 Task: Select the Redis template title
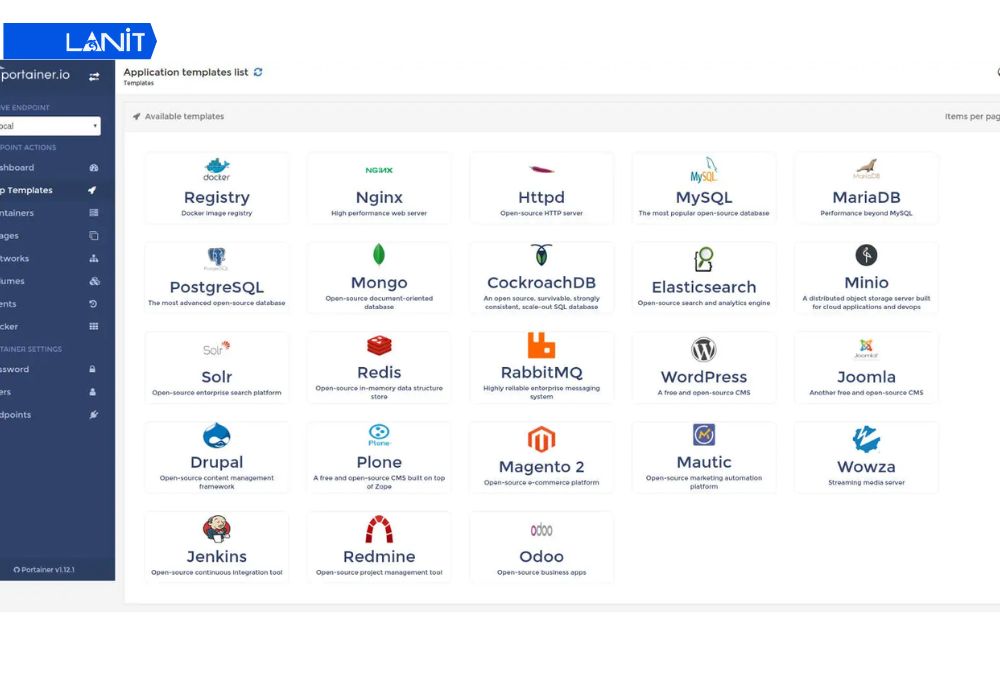[x=379, y=373]
